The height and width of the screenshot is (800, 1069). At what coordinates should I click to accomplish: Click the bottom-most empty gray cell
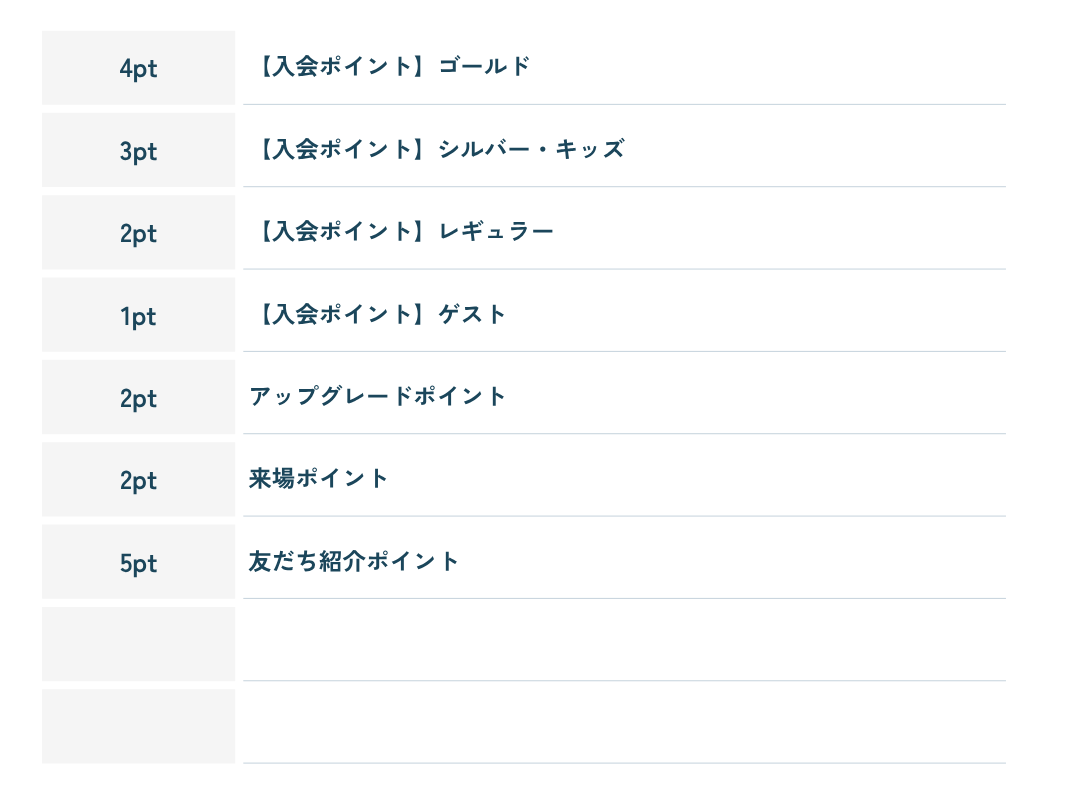tap(138, 726)
